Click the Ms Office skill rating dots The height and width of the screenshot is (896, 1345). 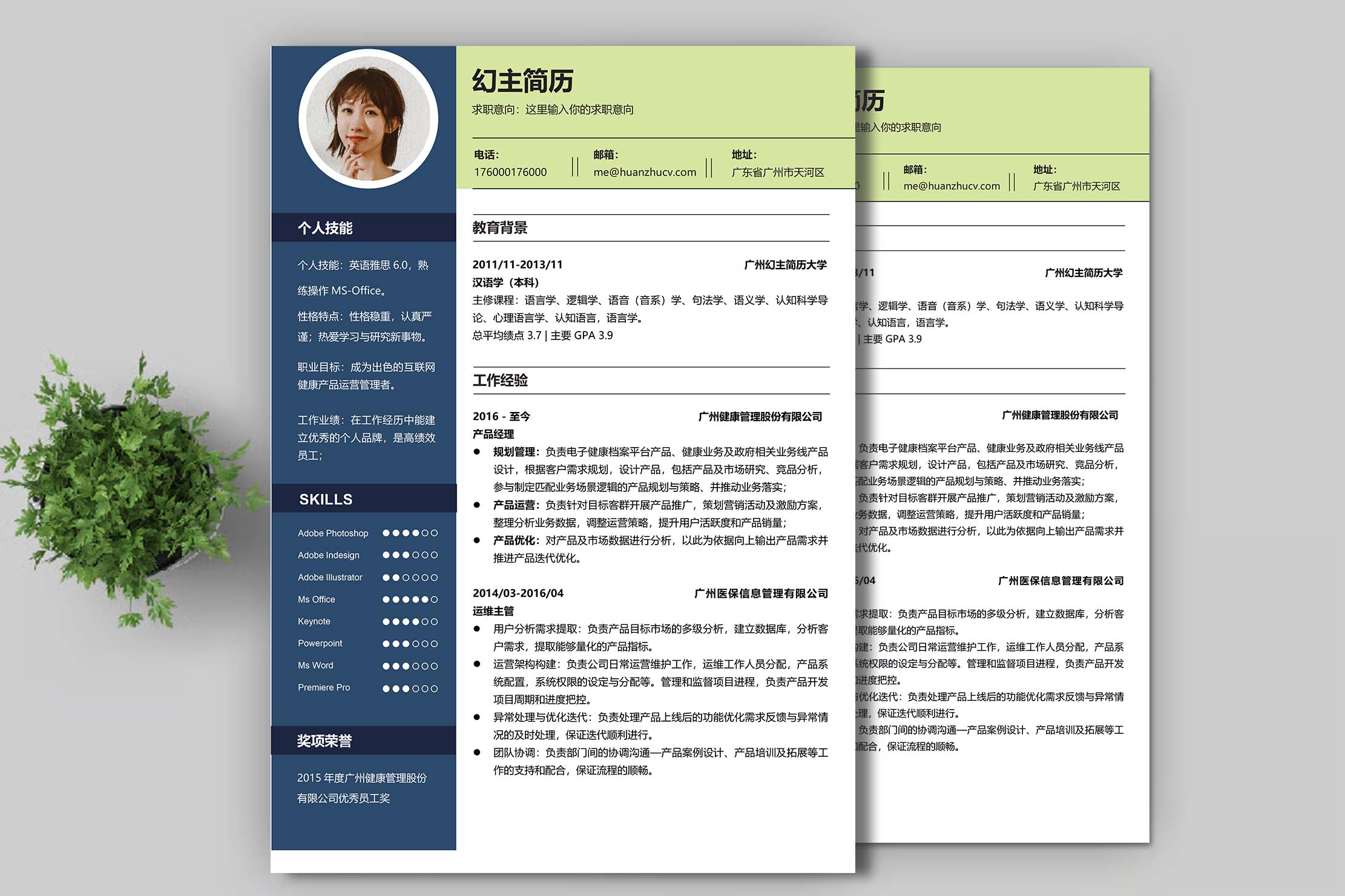(x=410, y=600)
